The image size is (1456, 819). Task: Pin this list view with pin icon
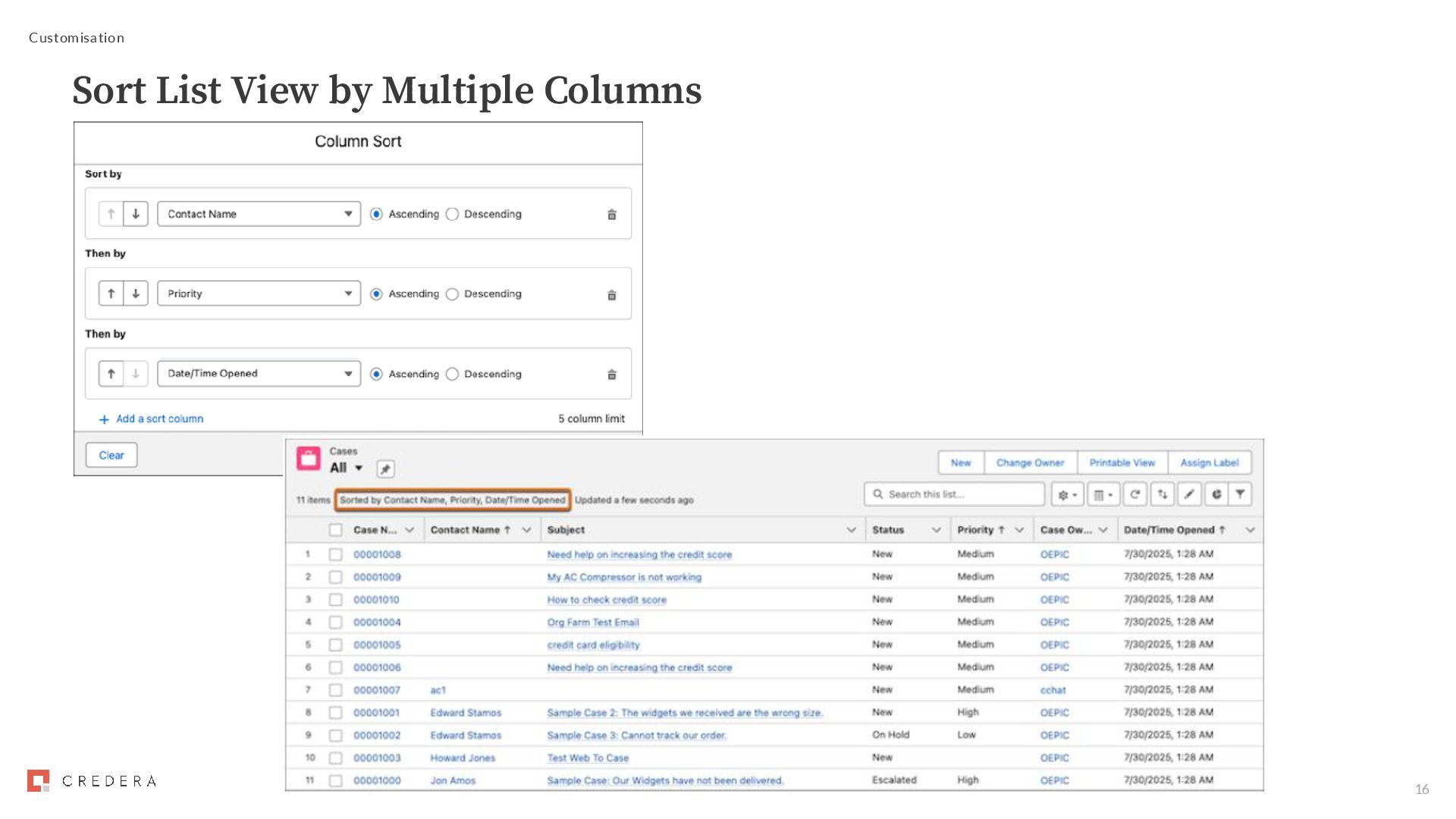385,469
